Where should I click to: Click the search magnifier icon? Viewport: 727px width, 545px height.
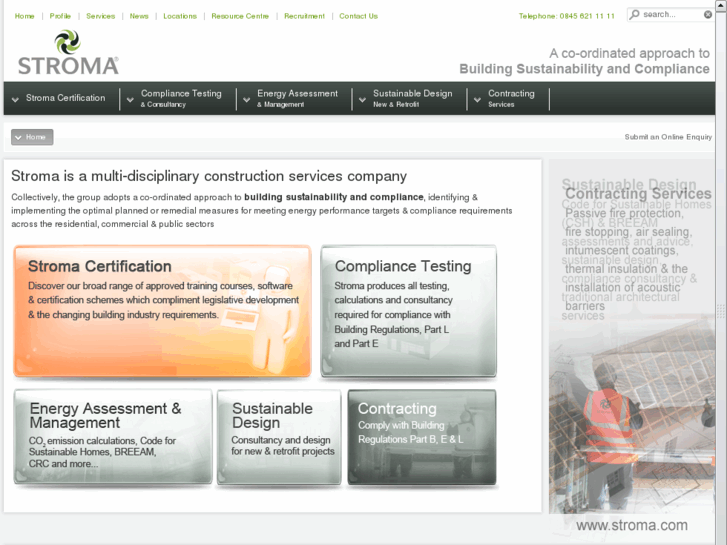634,14
